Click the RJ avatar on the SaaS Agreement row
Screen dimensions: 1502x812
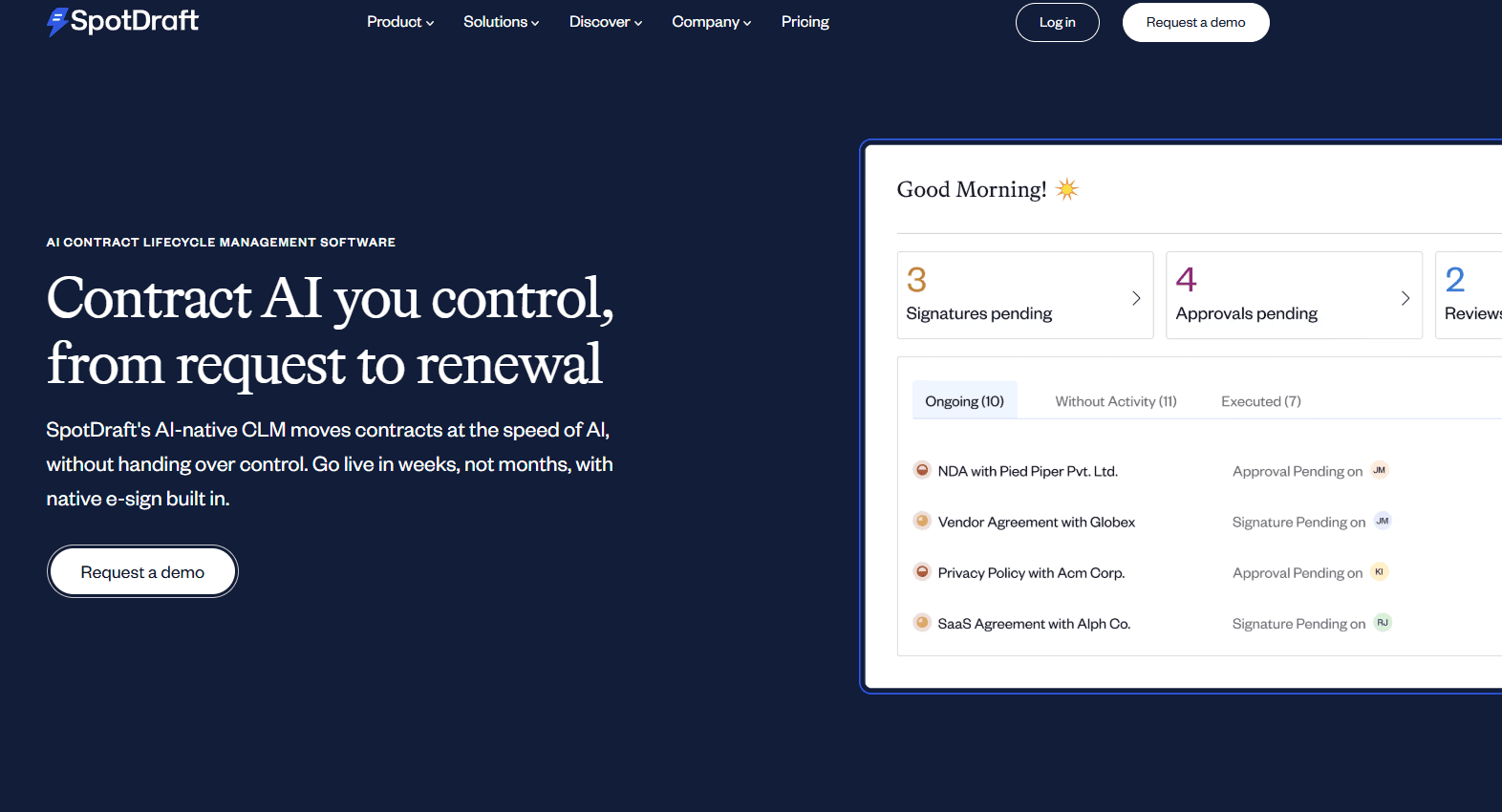[1383, 622]
